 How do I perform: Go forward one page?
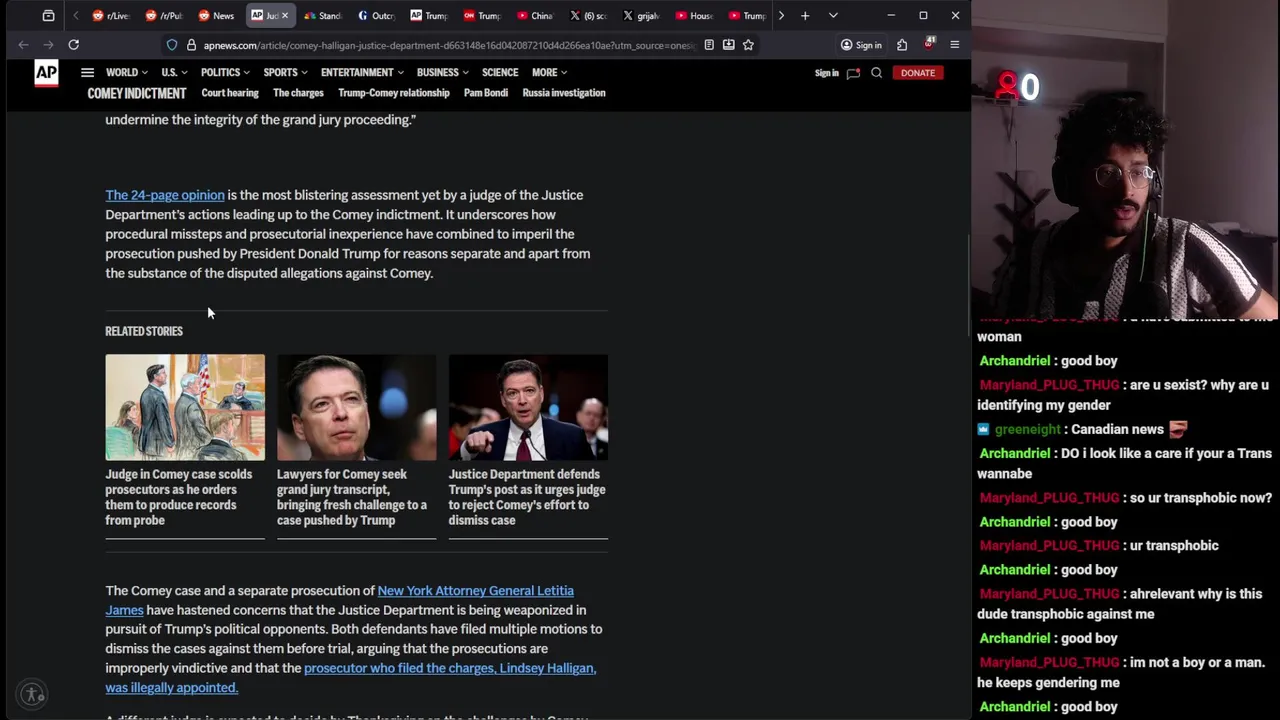(x=48, y=45)
